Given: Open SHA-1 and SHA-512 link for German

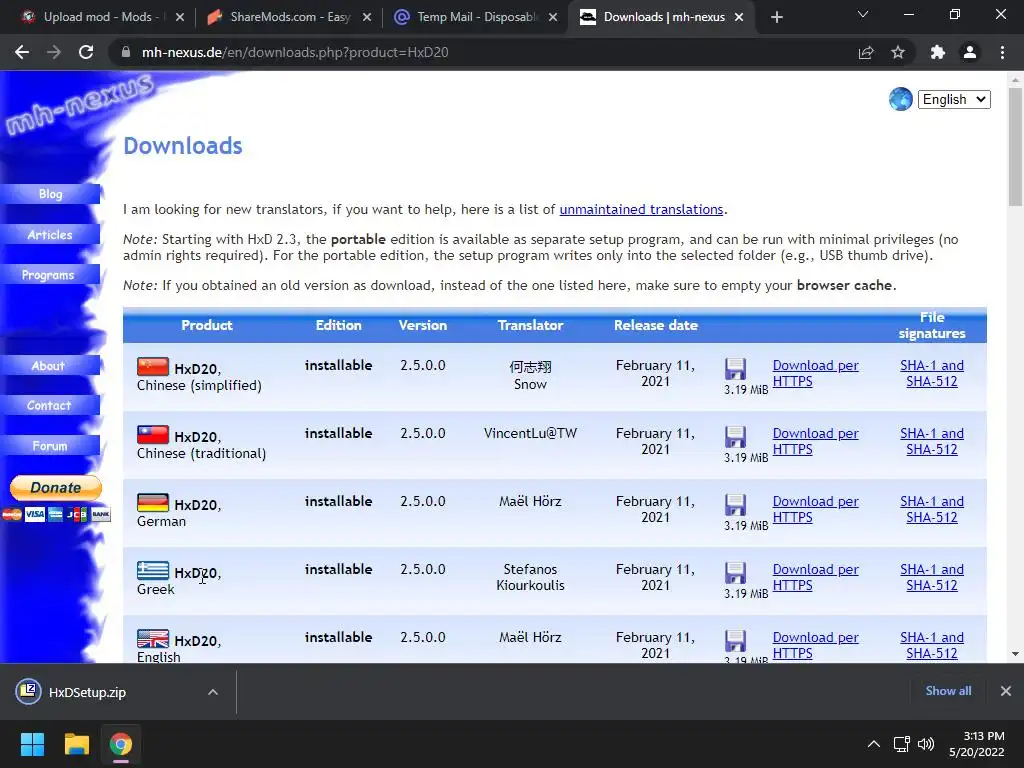Looking at the screenshot, I should coord(932,509).
